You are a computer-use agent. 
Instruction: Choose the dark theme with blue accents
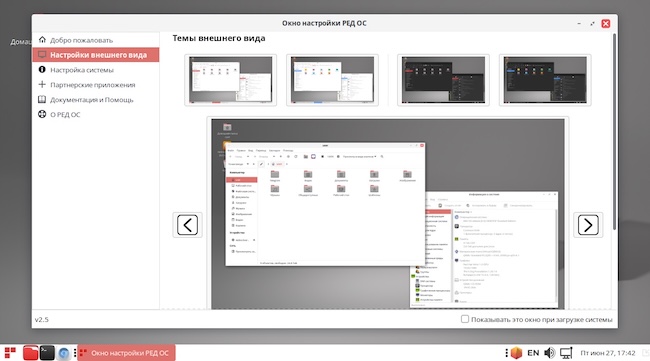click(545, 80)
